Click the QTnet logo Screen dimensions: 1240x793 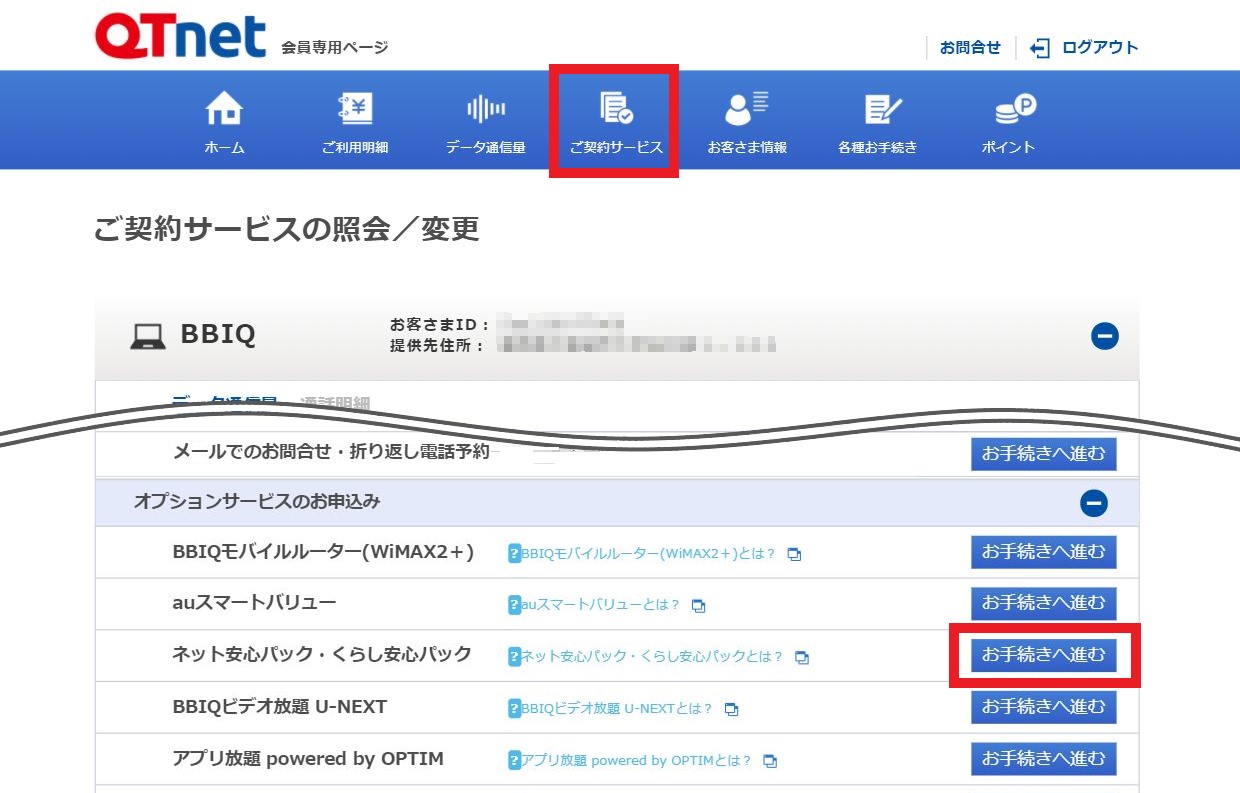181,37
